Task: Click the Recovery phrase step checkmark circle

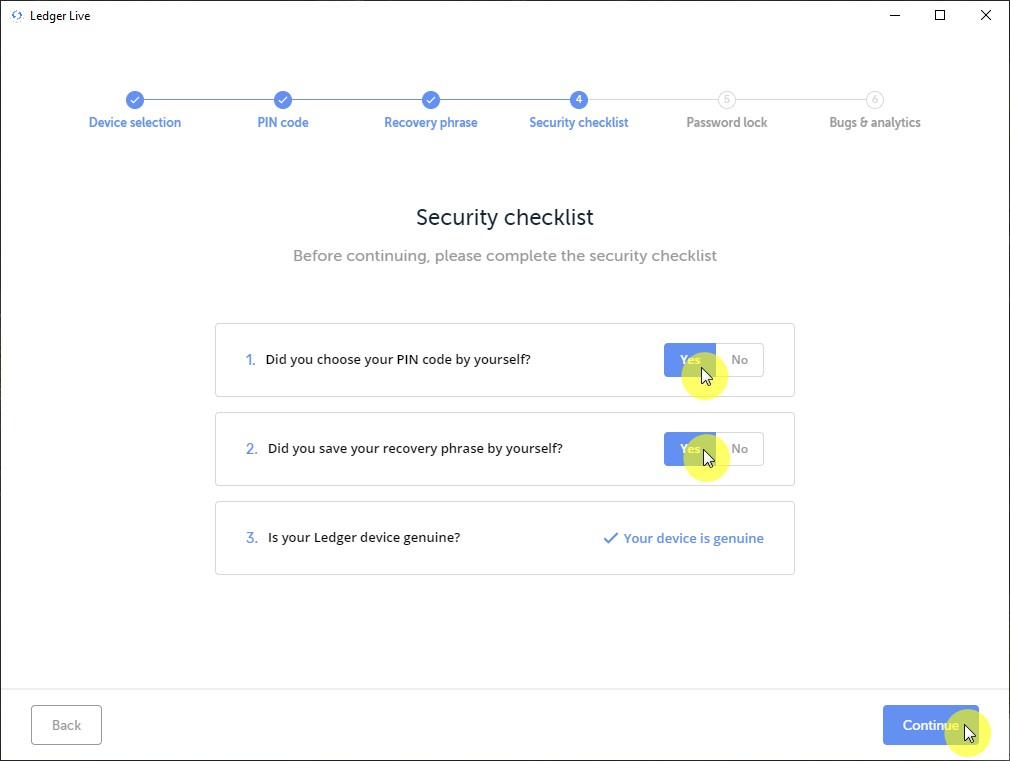Action: coord(431,100)
